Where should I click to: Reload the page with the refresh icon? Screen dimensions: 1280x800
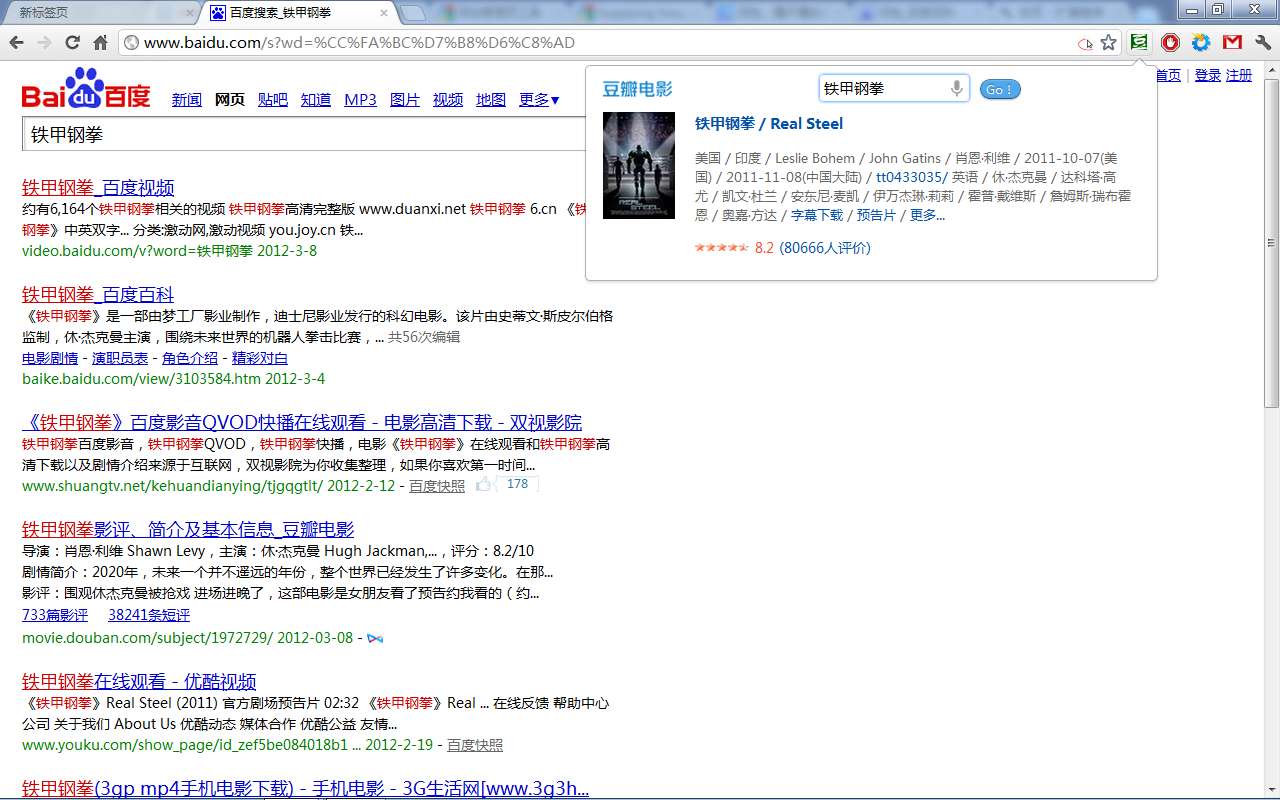point(72,43)
